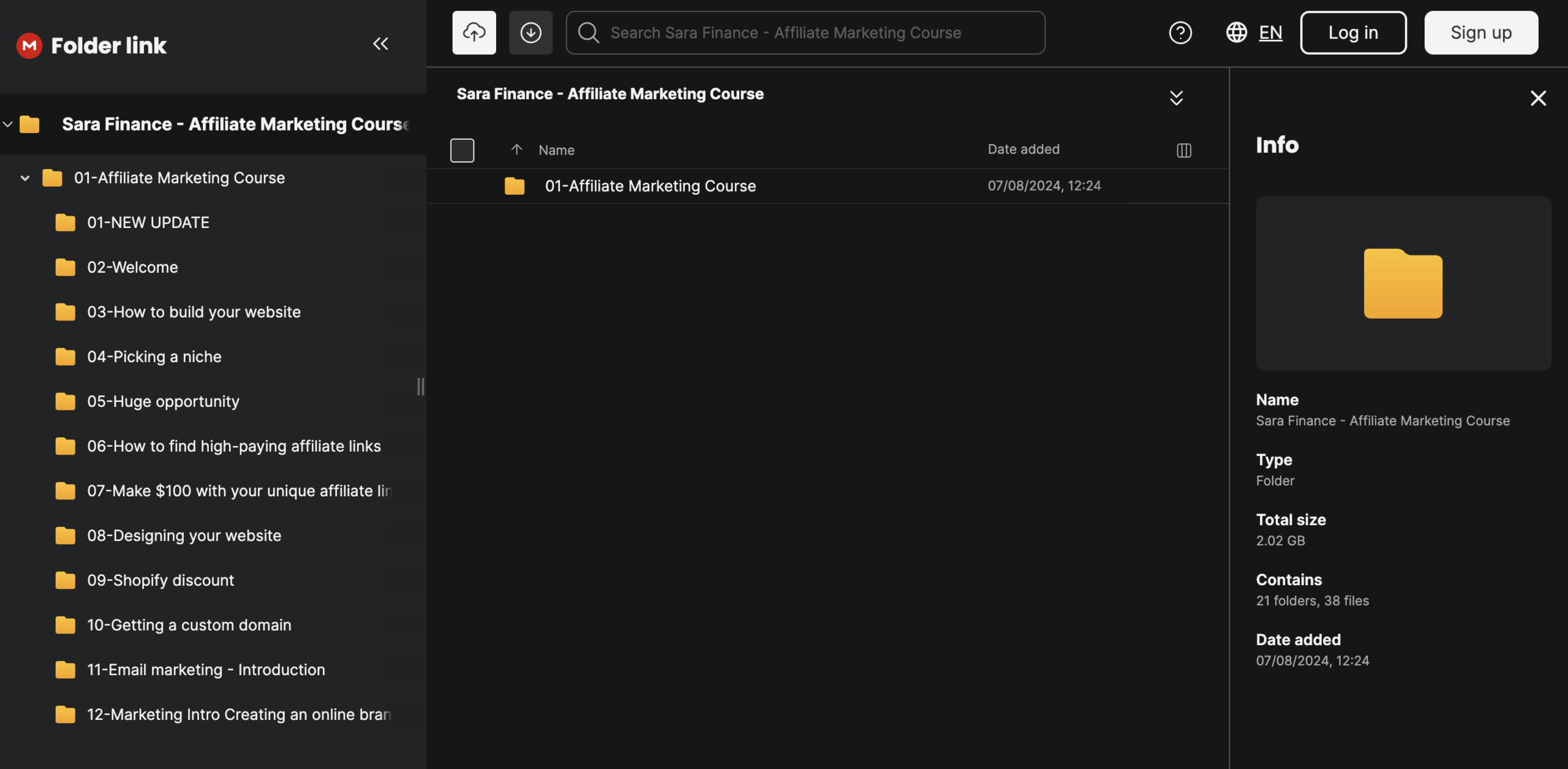Select 09-Shopify discount folder in sidebar
Image resolution: width=1568 pixels, height=769 pixels.
(x=160, y=580)
